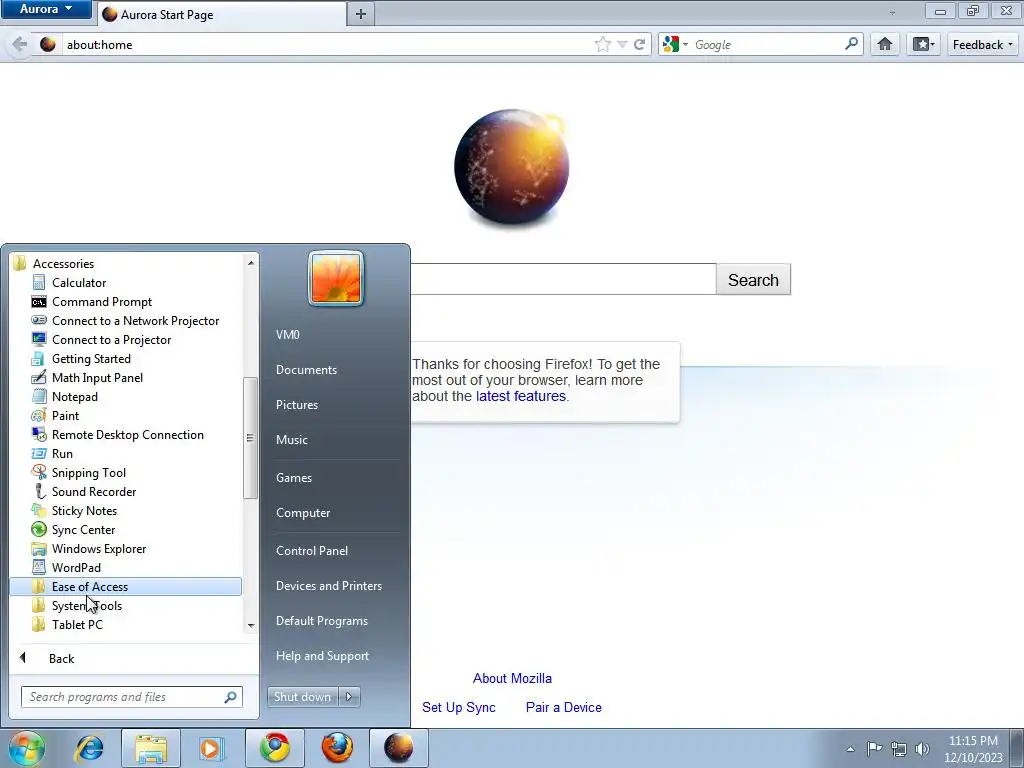Open Windows Media Player taskbar icon
Image resolution: width=1024 pixels, height=768 pixels.
click(211, 748)
